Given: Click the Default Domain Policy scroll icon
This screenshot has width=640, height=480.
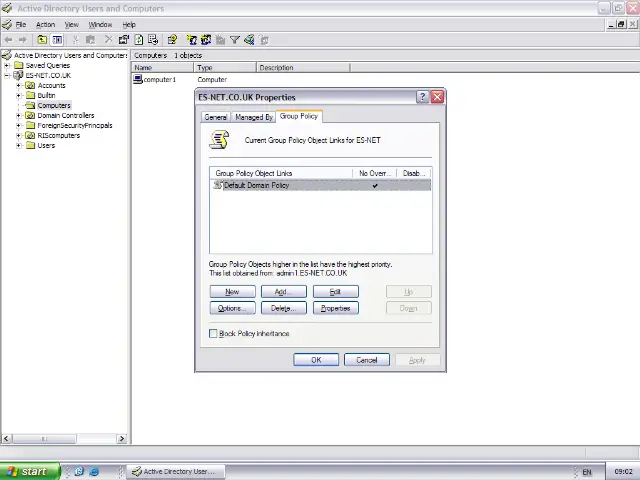Looking at the screenshot, I should [218, 185].
